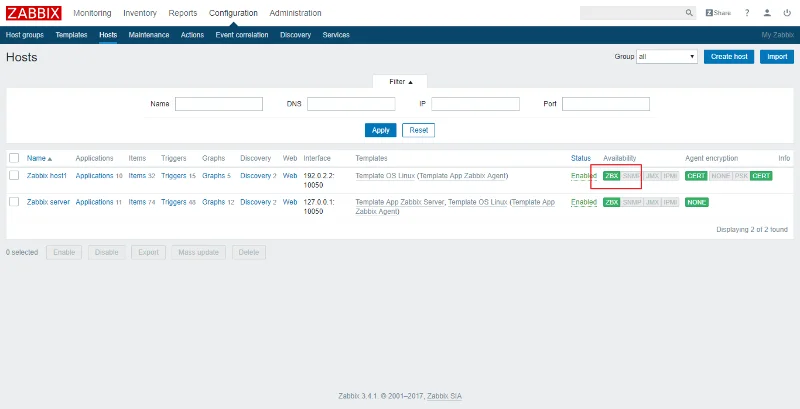Sort hosts by Status column

pyautogui.click(x=581, y=159)
